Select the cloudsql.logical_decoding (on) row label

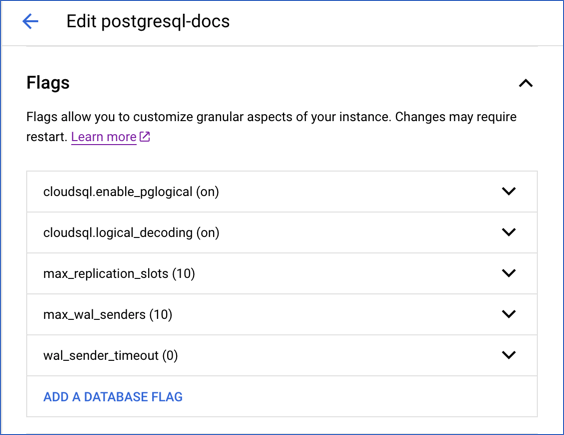point(131,233)
